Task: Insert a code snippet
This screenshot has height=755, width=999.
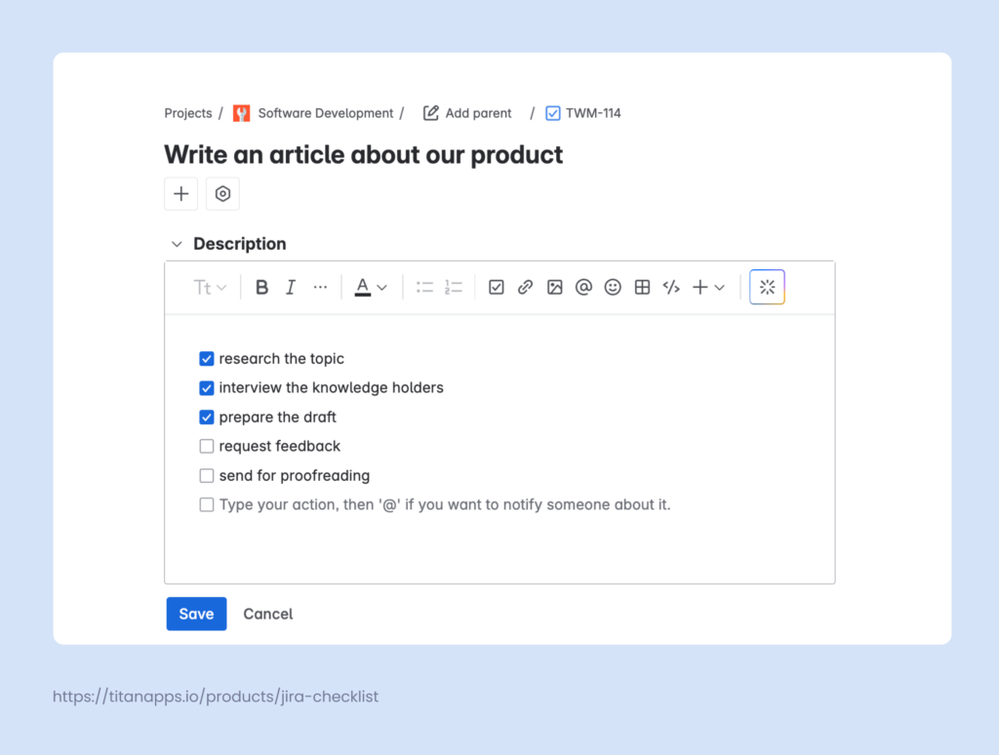Action: coord(670,287)
